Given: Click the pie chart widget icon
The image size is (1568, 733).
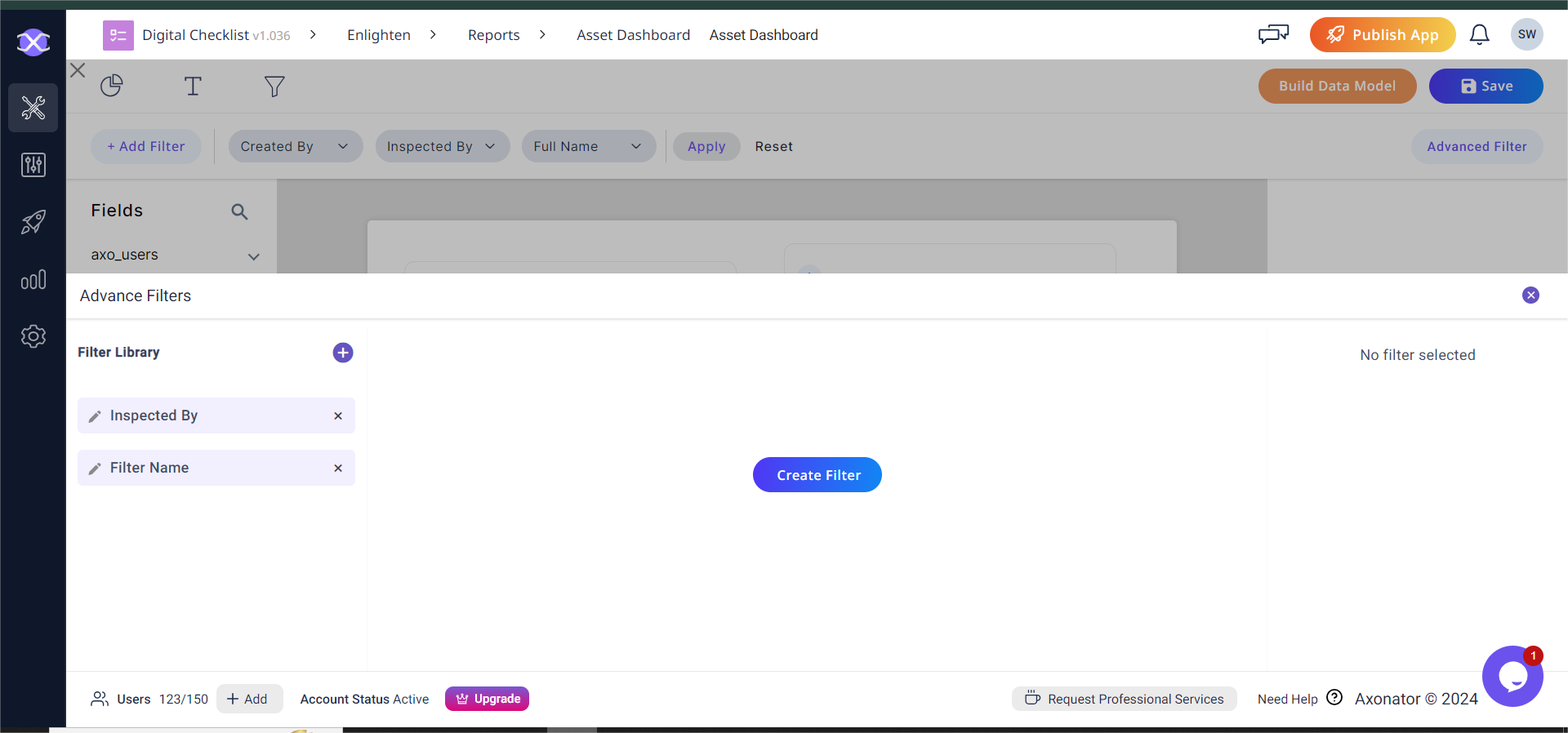Looking at the screenshot, I should click(111, 86).
